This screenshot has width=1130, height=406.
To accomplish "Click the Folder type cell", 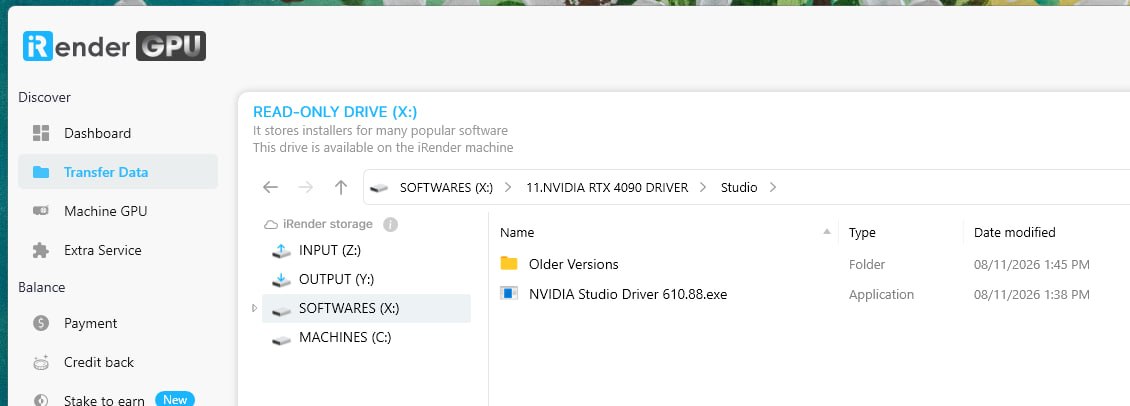I will tap(867, 264).
